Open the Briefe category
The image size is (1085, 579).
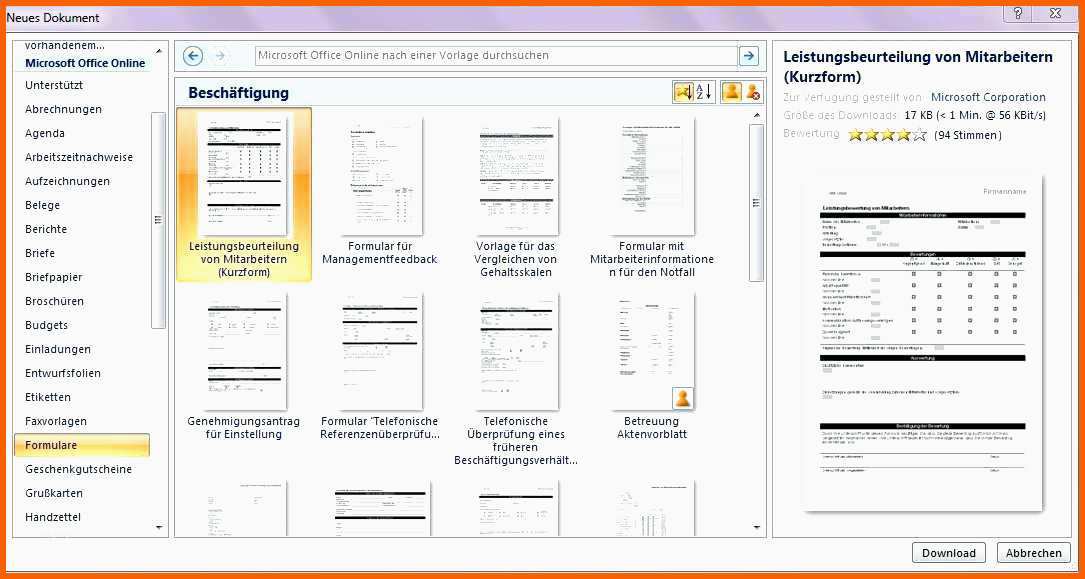[x=39, y=253]
